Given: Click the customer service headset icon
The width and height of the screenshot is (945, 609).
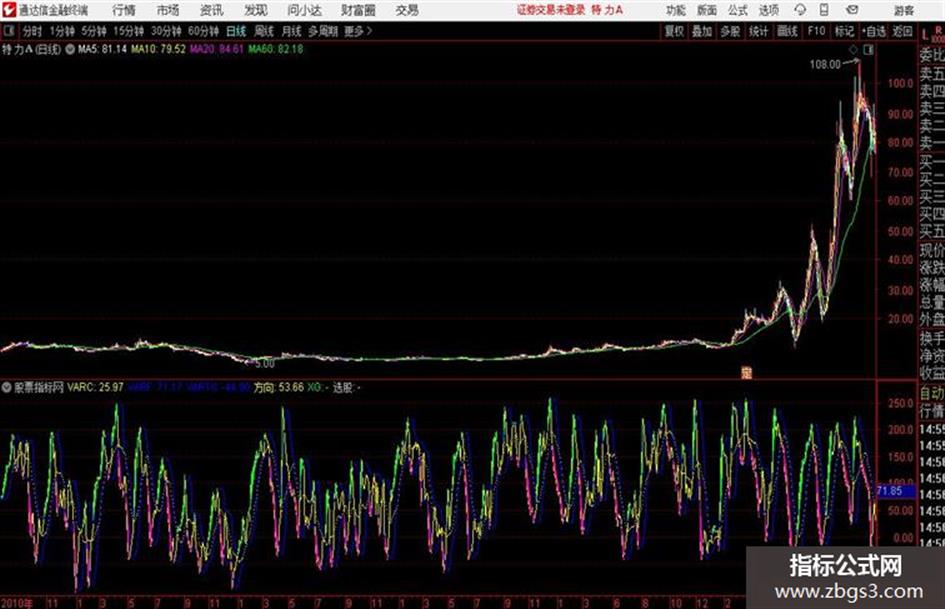Looking at the screenshot, I should [800, 10].
